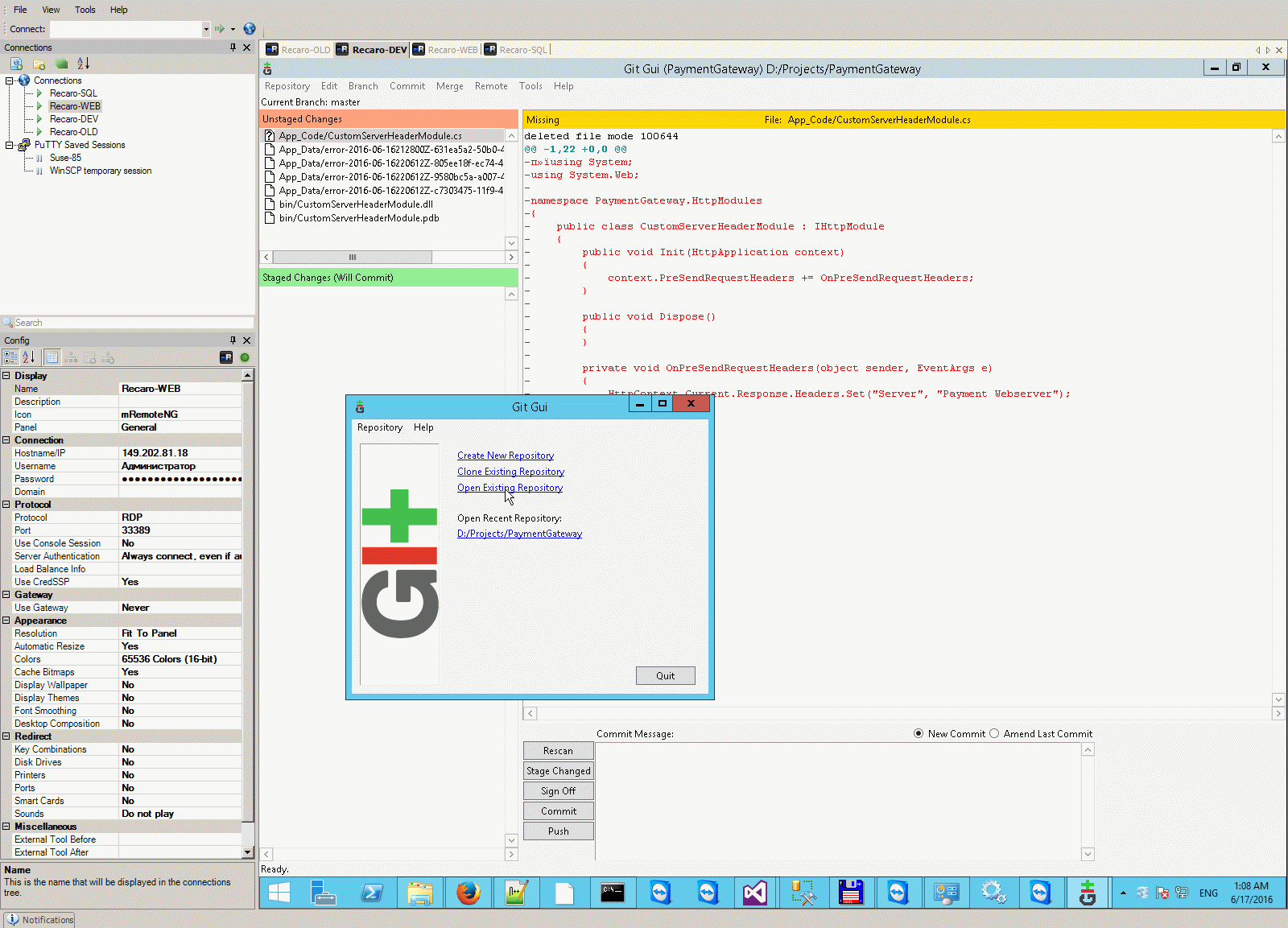The image size is (1288, 928).
Task: Open recent repository D:/Projects/PaymentGateway
Action: click(520, 534)
